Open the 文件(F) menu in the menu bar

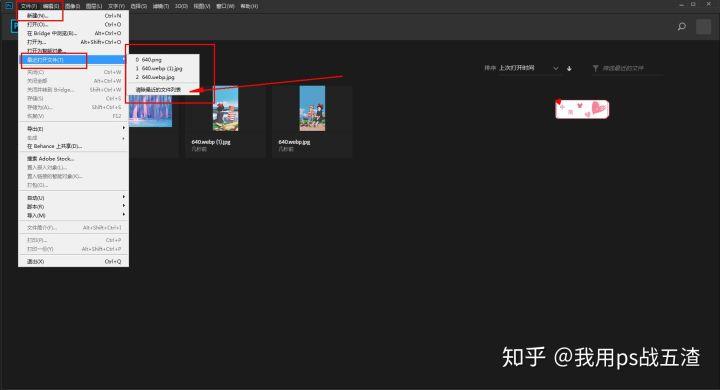click(28, 6)
